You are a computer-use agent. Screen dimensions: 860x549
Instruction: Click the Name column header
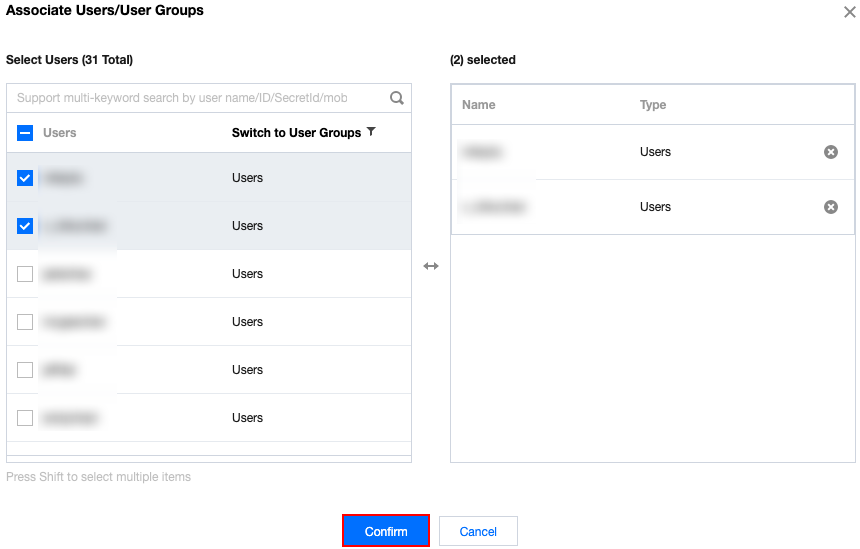(x=479, y=105)
